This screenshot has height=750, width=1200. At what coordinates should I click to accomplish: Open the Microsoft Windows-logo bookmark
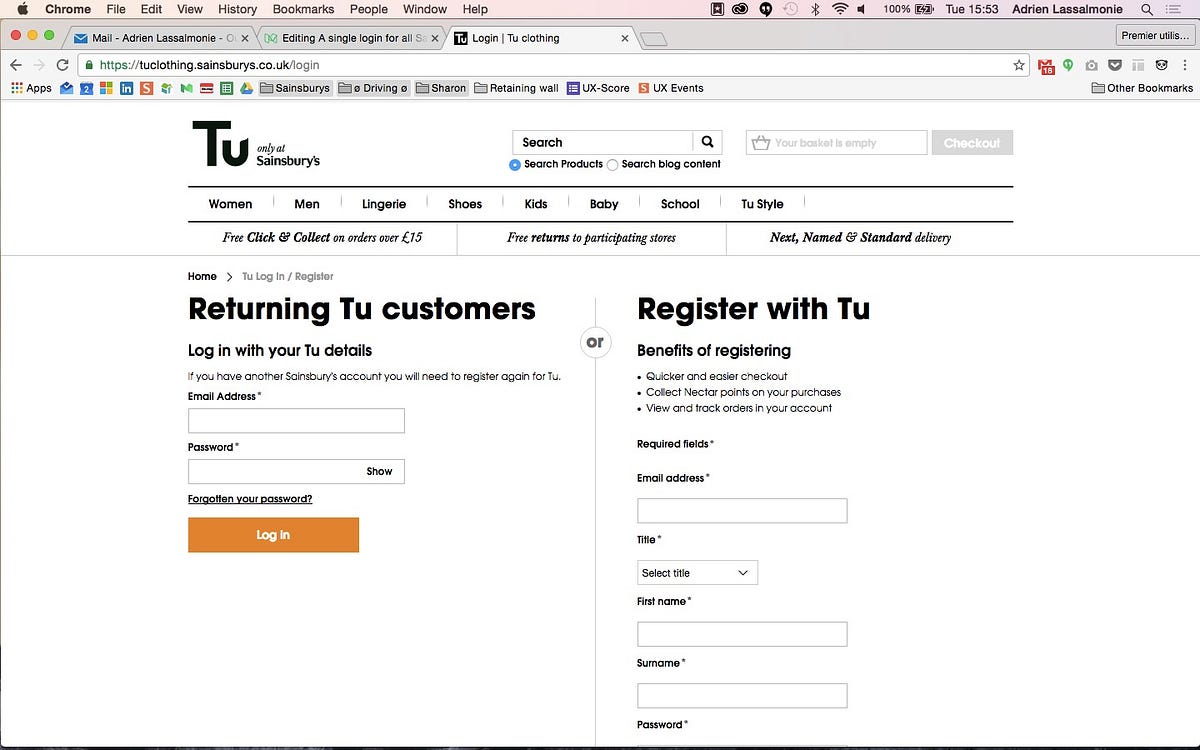point(106,88)
